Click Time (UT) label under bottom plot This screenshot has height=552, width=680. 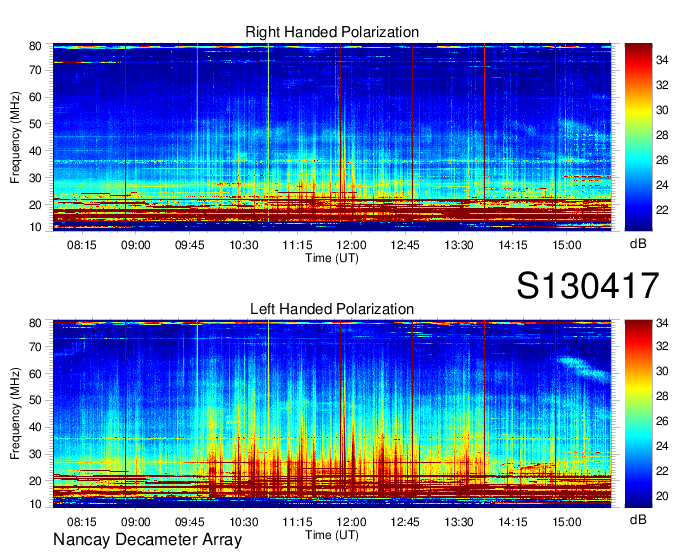[332, 535]
